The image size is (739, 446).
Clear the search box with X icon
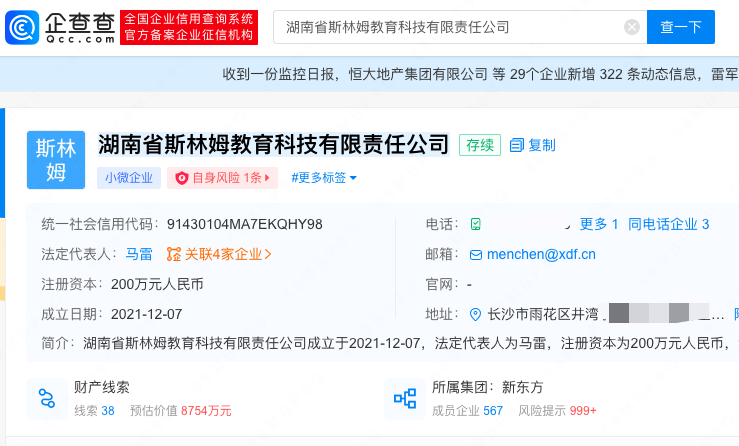click(x=632, y=27)
